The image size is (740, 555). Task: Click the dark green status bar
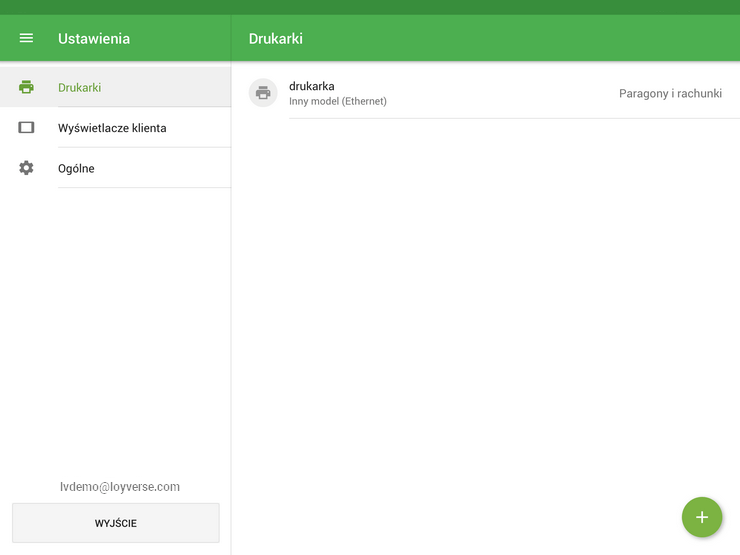pyautogui.click(x=370, y=7)
